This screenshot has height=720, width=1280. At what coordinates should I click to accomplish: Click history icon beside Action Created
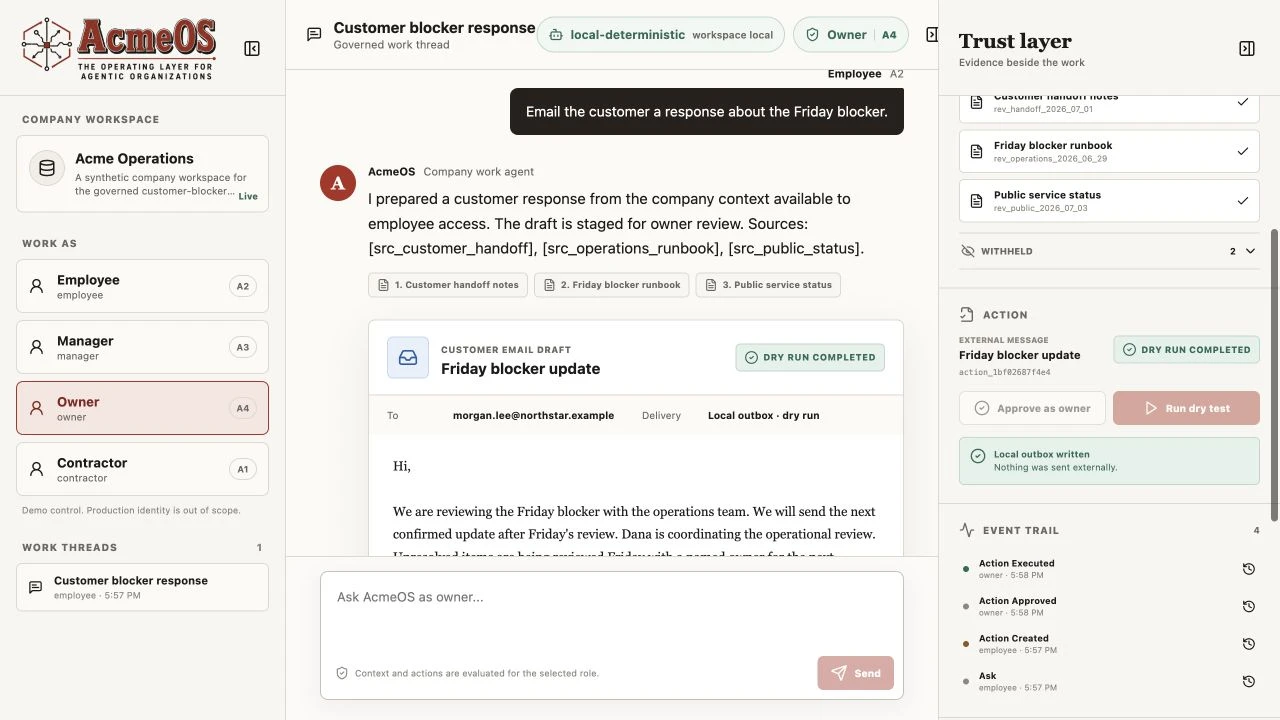[1248, 644]
